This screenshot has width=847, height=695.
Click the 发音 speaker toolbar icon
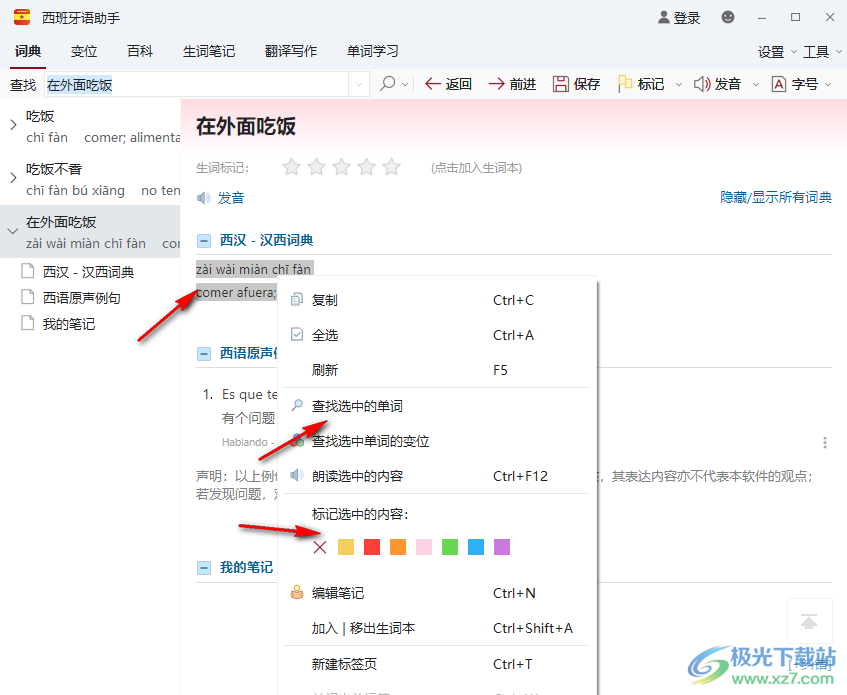[x=702, y=84]
